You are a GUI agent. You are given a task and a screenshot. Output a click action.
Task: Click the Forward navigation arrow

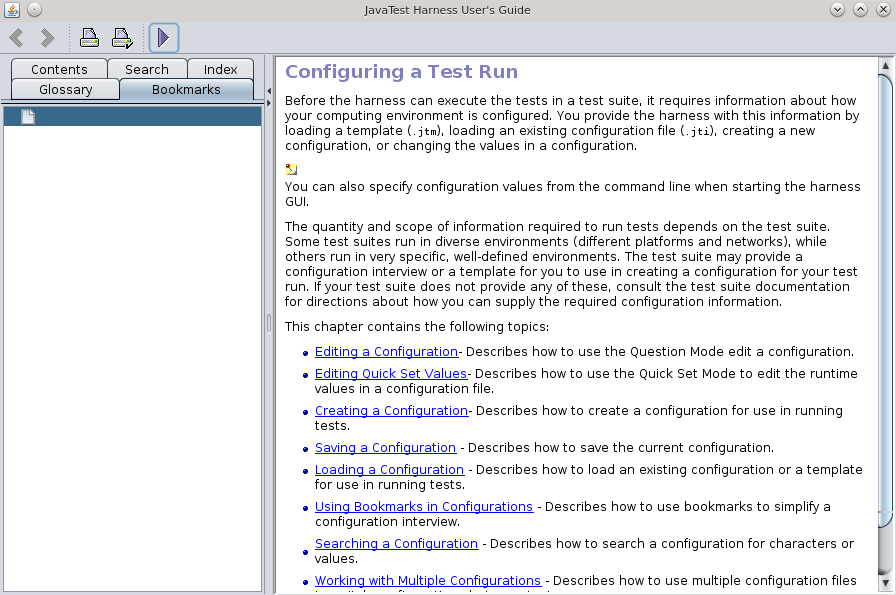(x=47, y=38)
